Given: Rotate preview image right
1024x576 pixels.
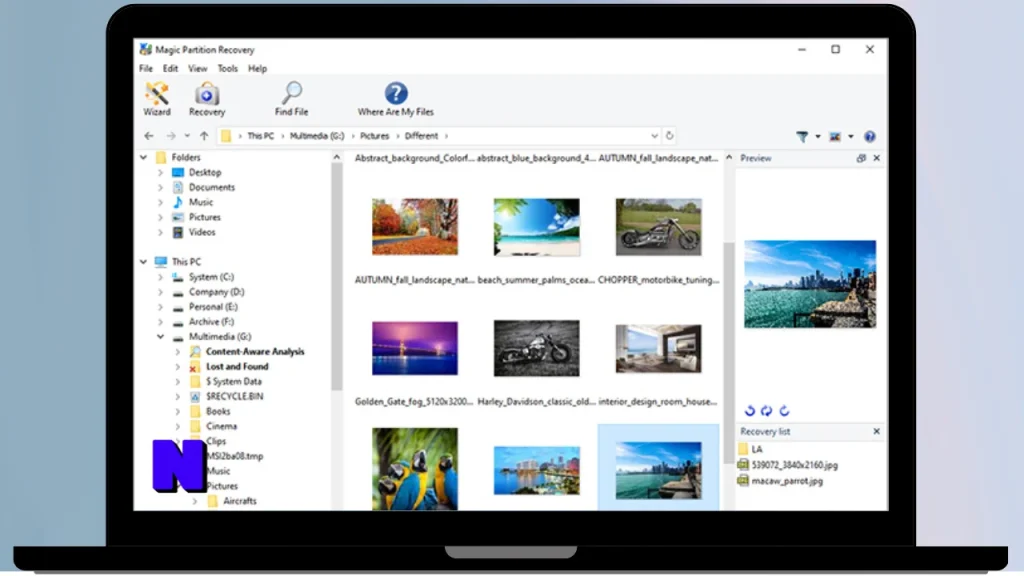Looking at the screenshot, I should [x=784, y=411].
